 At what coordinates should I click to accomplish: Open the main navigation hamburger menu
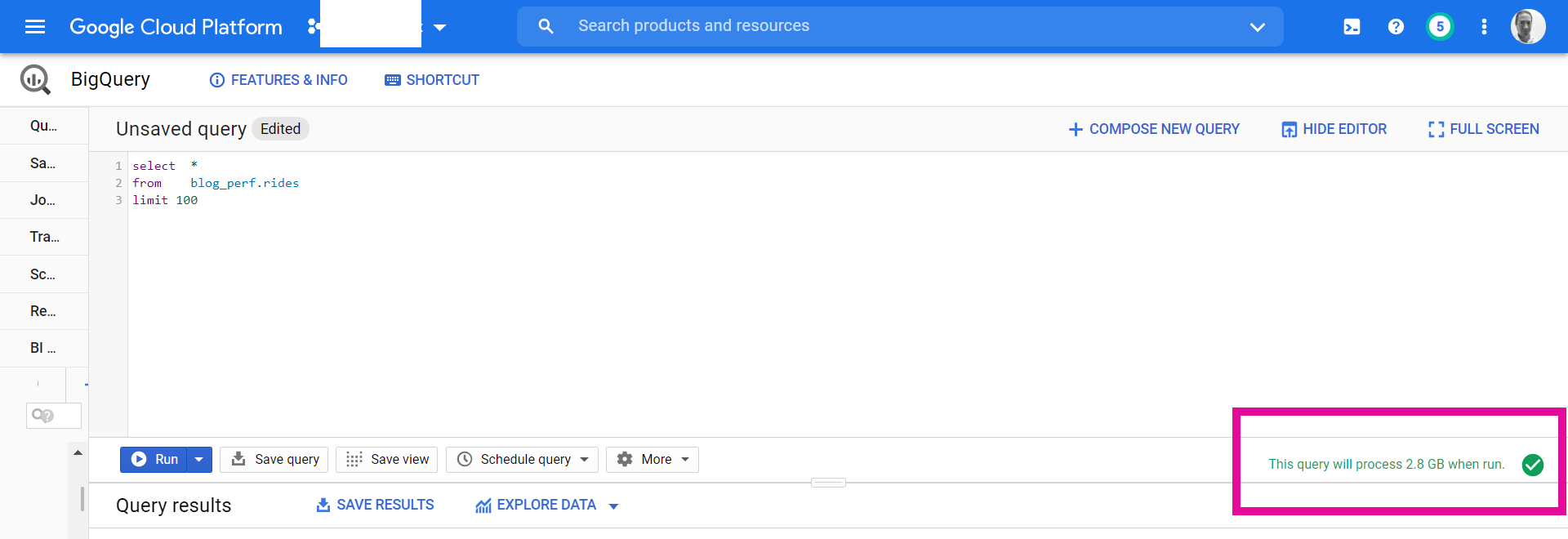tap(35, 27)
